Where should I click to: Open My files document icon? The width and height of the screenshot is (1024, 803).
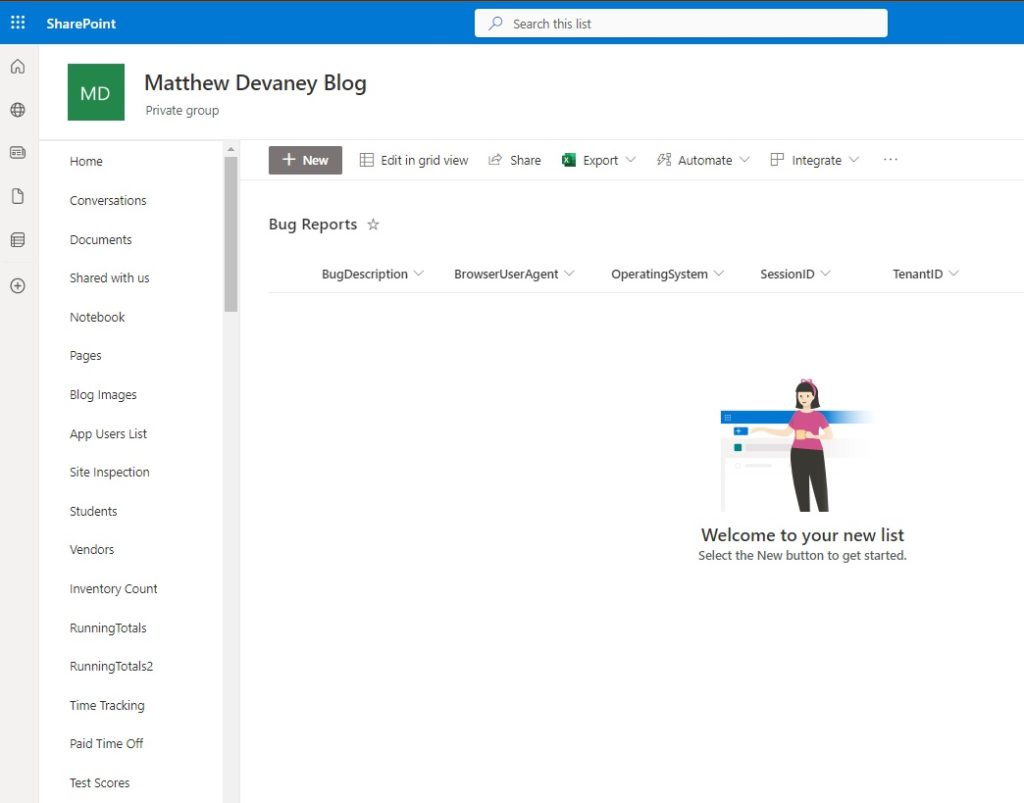point(18,196)
